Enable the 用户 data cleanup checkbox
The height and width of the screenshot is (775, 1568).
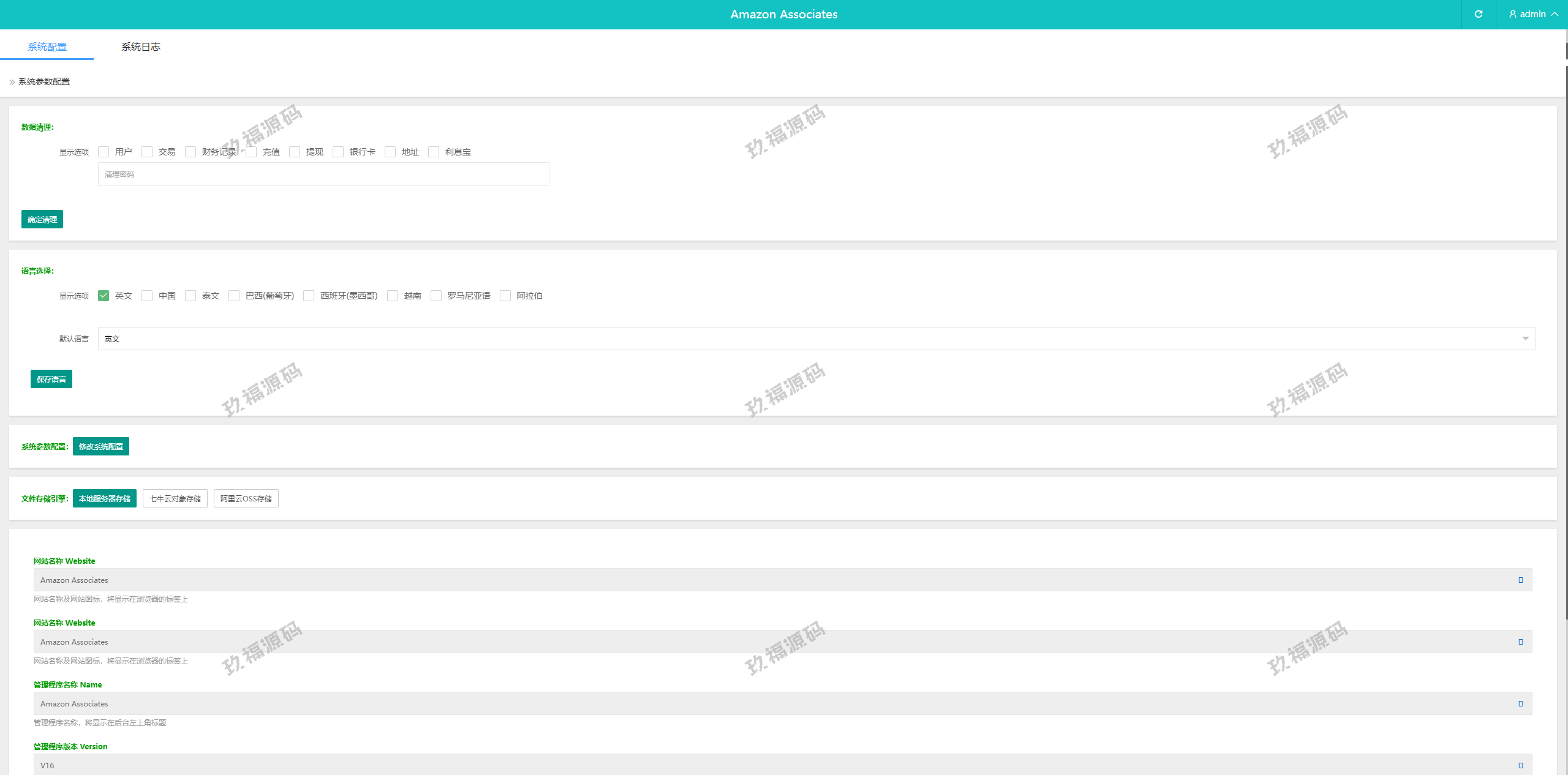coord(104,152)
